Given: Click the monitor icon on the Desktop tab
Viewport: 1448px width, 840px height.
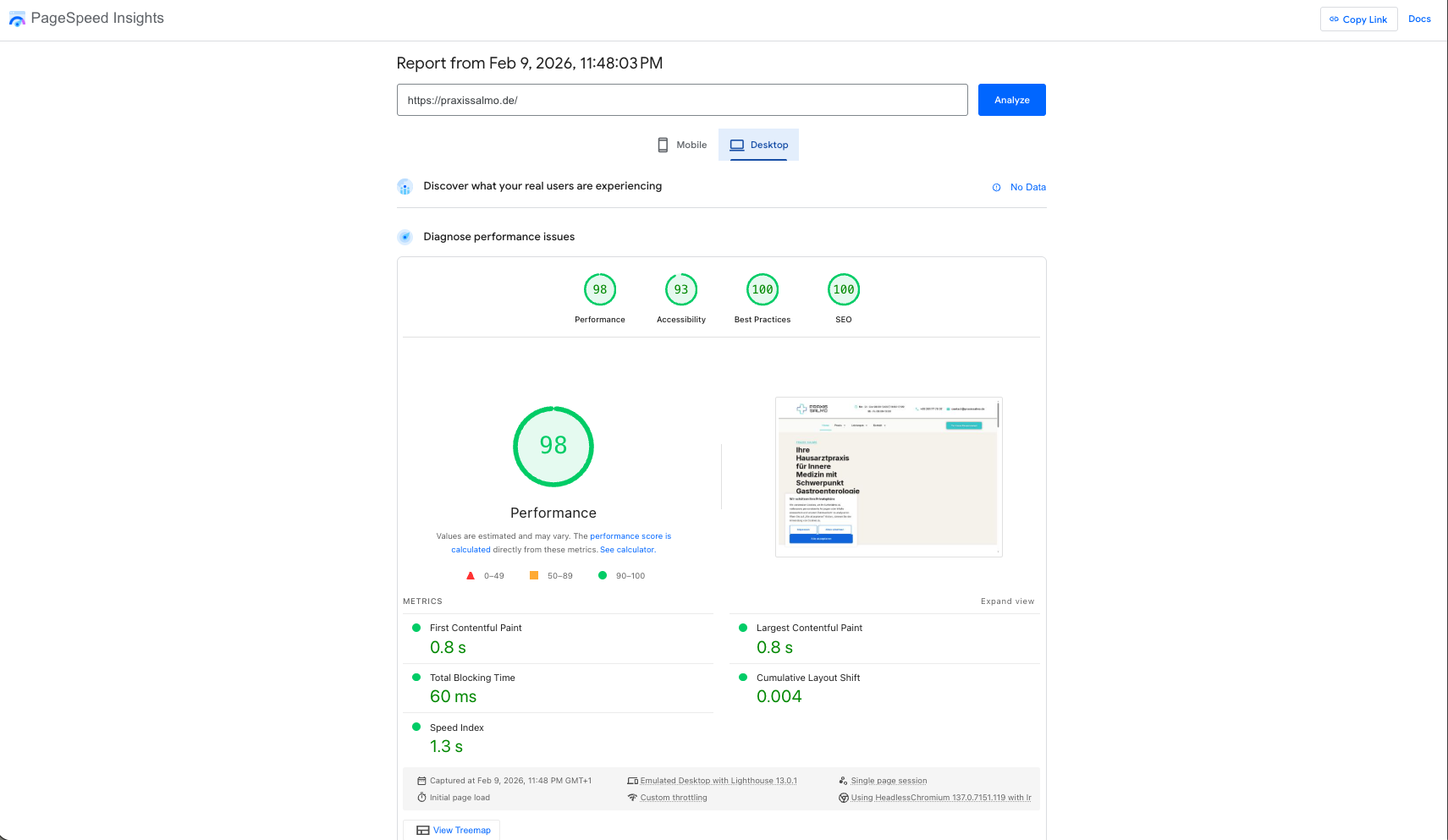Looking at the screenshot, I should pyautogui.click(x=737, y=144).
